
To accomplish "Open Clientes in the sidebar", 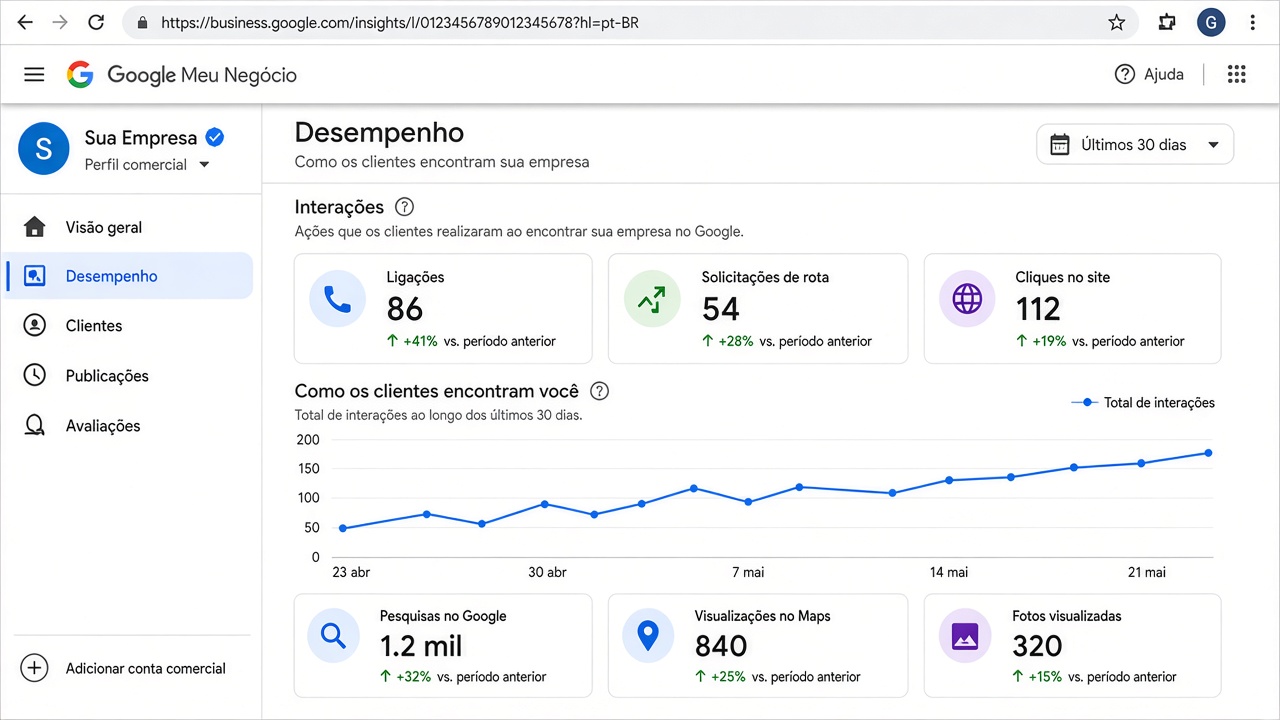I will (128, 326).
